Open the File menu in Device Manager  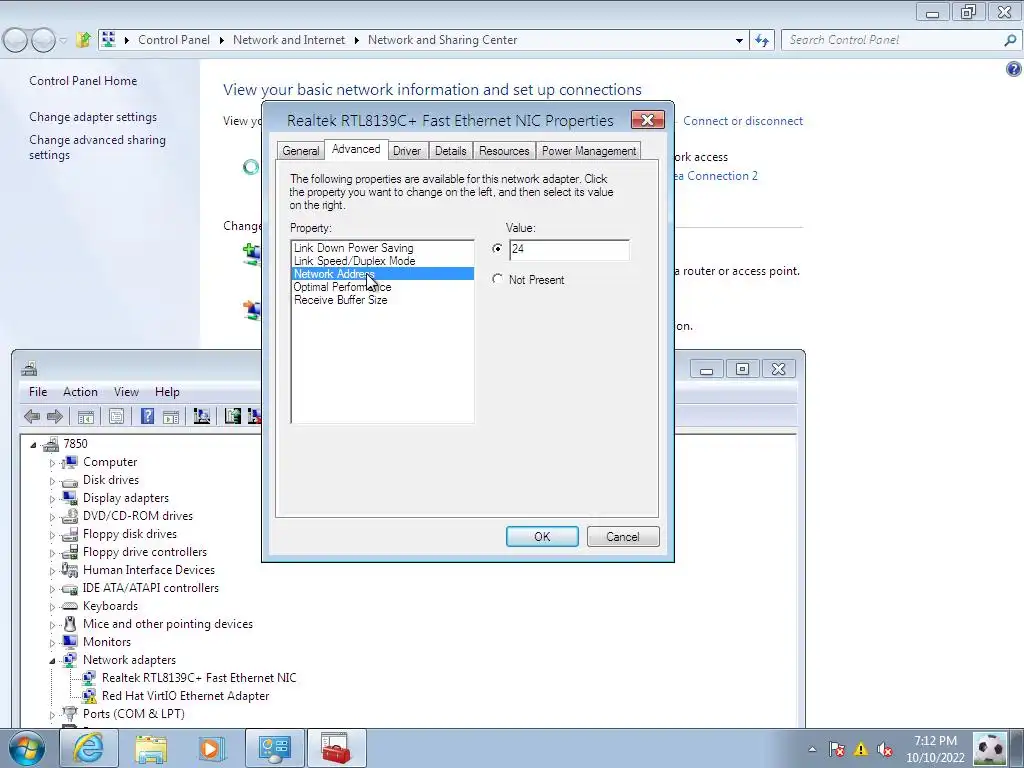38,392
